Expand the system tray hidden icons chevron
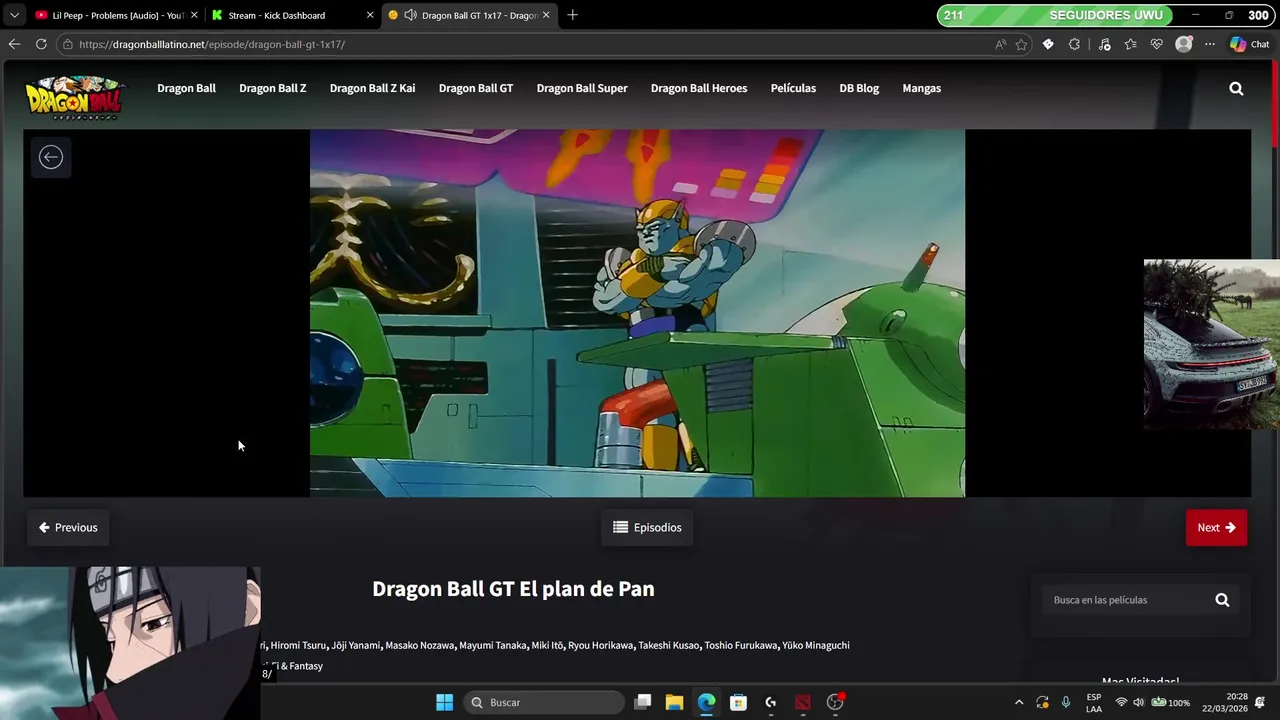 1018,702
